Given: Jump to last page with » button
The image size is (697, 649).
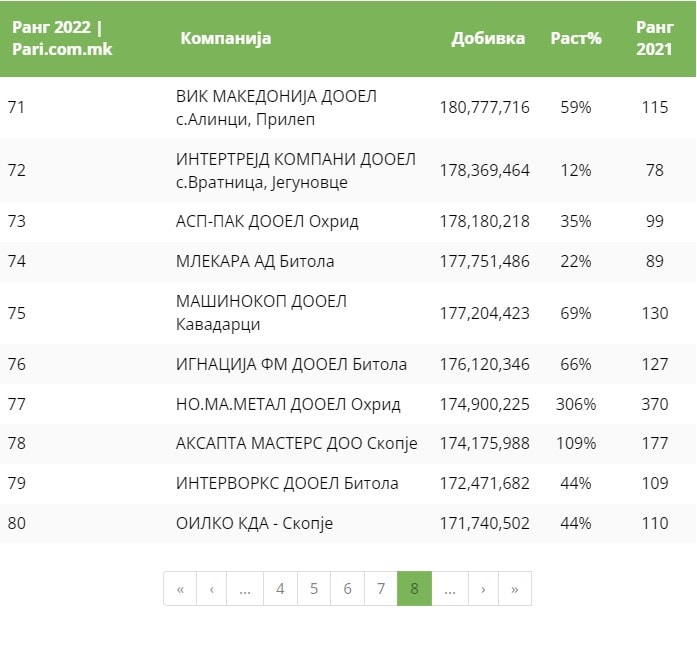Looking at the screenshot, I should [x=514, y=589].
